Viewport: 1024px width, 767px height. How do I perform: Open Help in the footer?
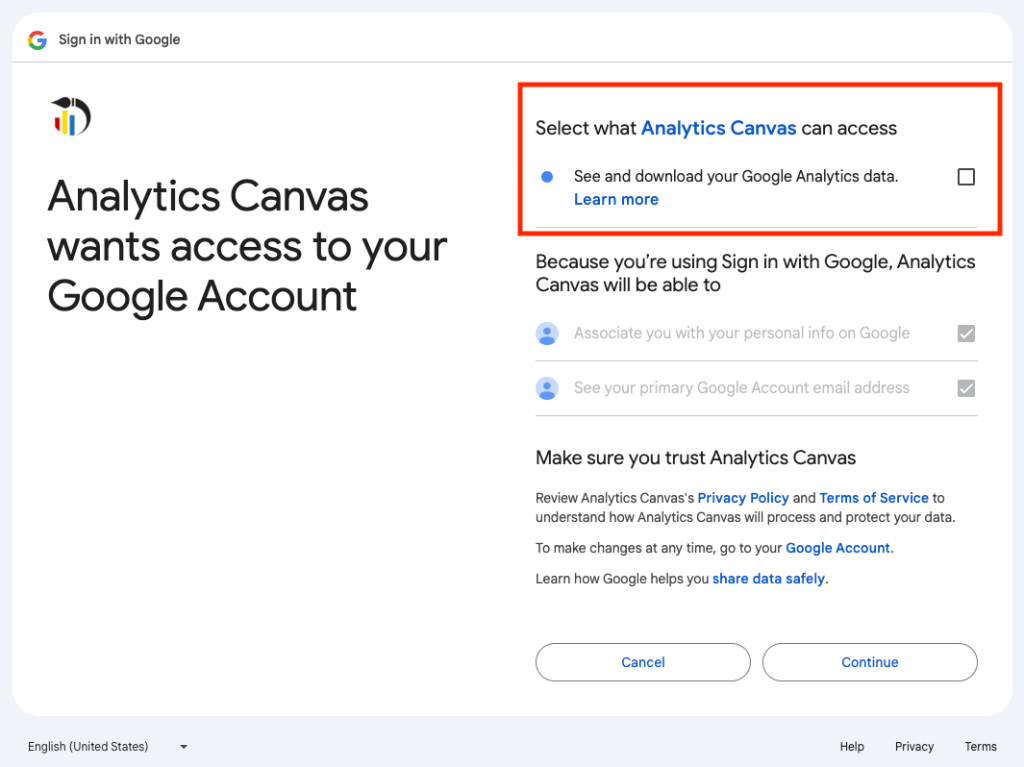coord(852,746)
